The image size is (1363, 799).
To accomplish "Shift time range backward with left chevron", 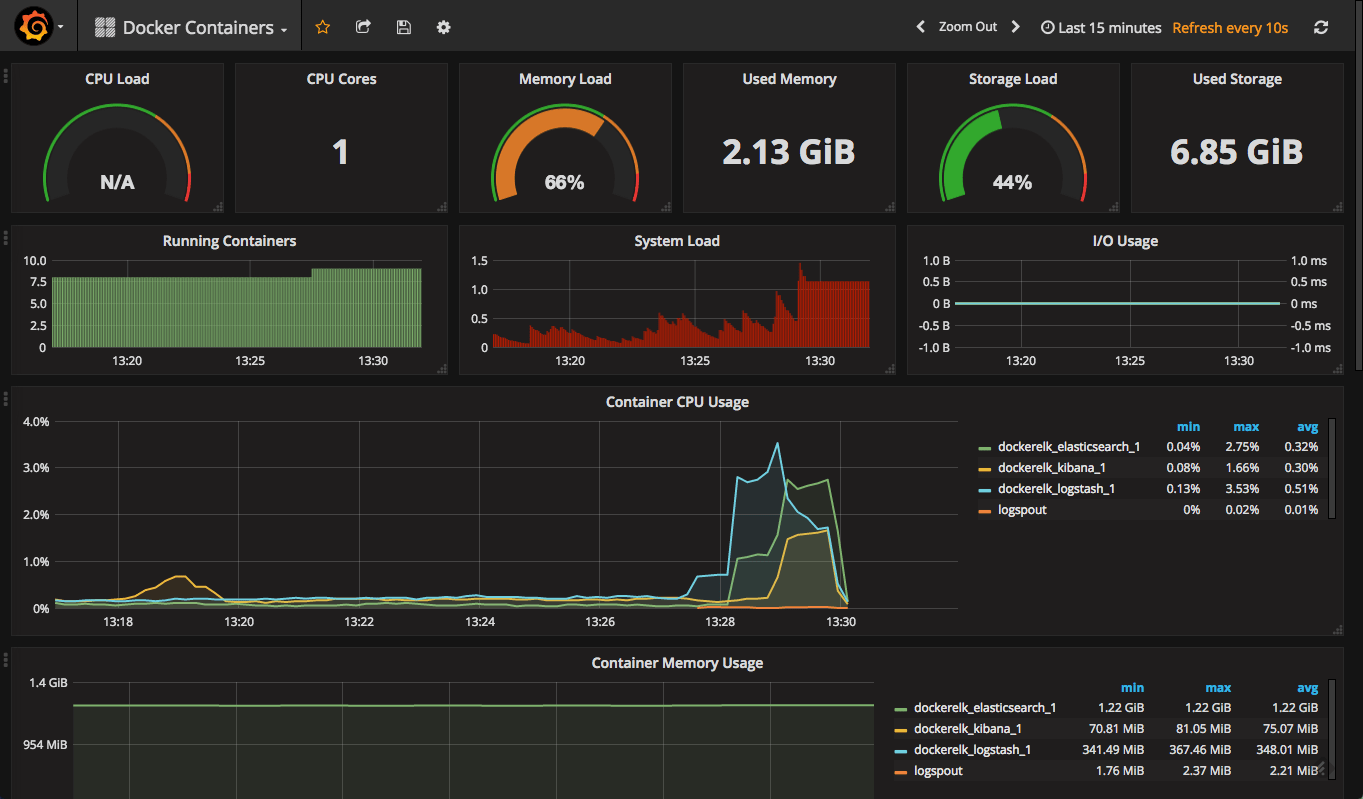I will pos(920,27).
